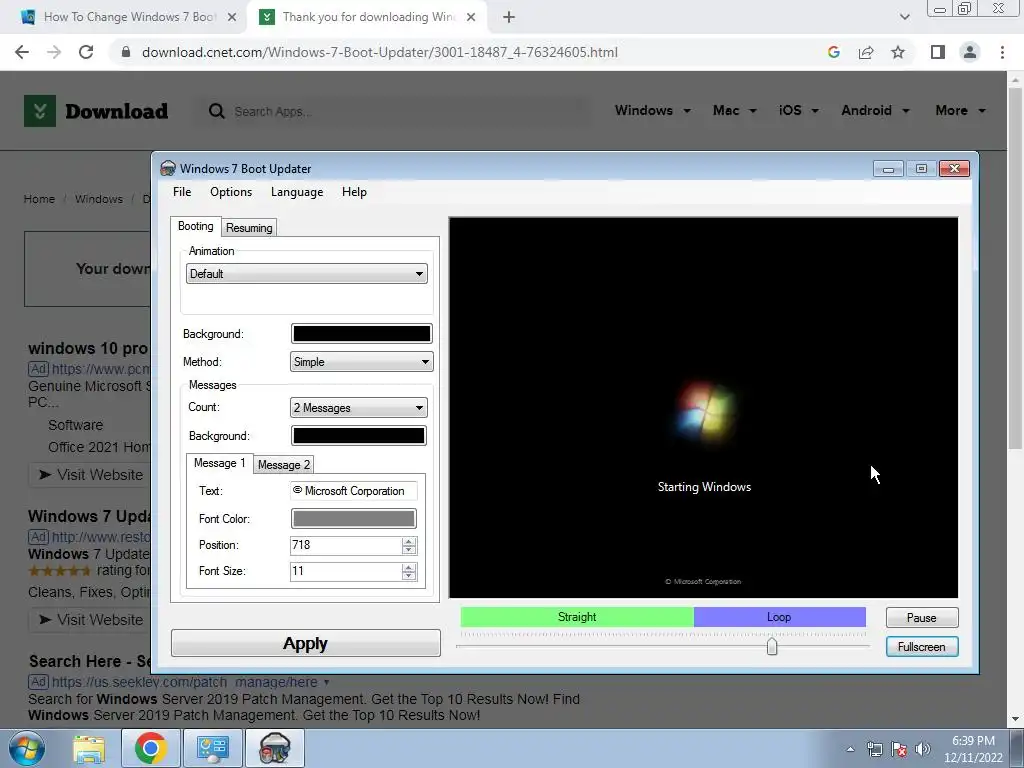This screenshot has height=768, width=1024.
Task: Click the Chrome address bar URL
Action: tap(379, 52)
